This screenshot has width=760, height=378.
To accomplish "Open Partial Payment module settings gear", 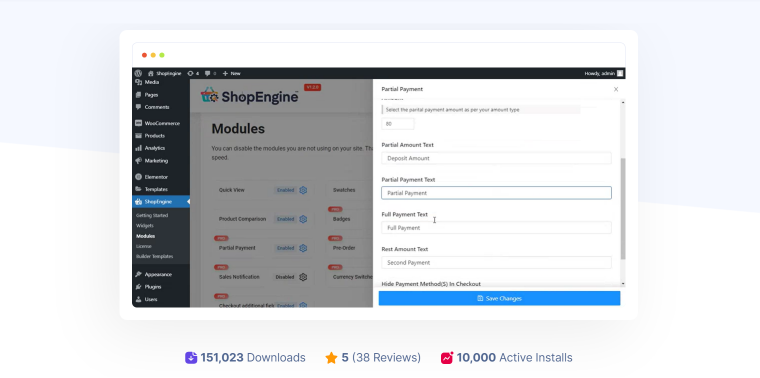I will point(303,248).
